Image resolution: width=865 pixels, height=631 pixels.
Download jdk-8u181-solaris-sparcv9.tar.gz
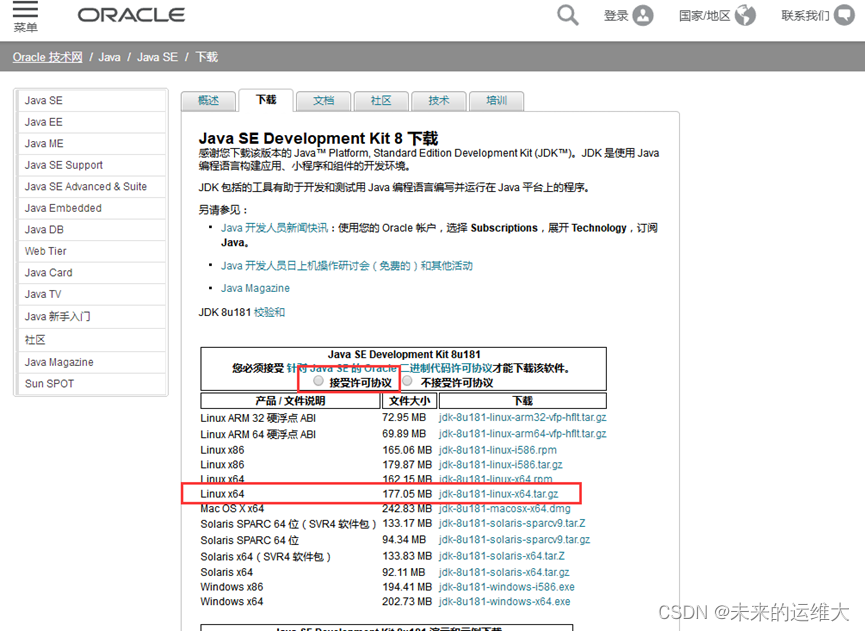pos(514,539)
